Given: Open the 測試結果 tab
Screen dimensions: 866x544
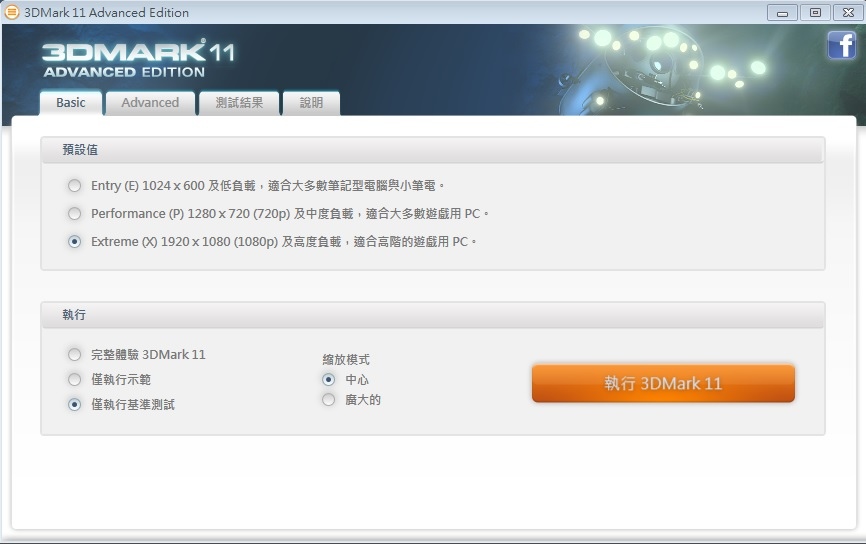Looking at the screenshot, I should point(239,103).
